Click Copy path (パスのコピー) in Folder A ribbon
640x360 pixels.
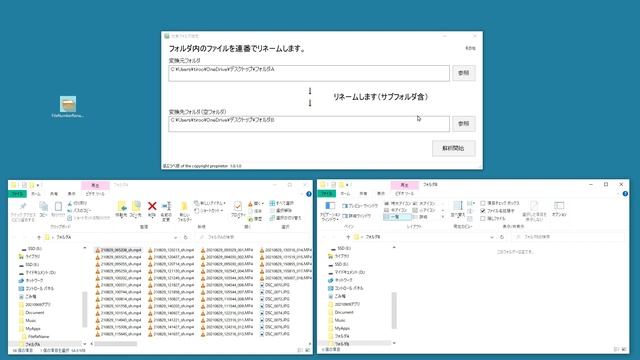click(x=79, y=210)
